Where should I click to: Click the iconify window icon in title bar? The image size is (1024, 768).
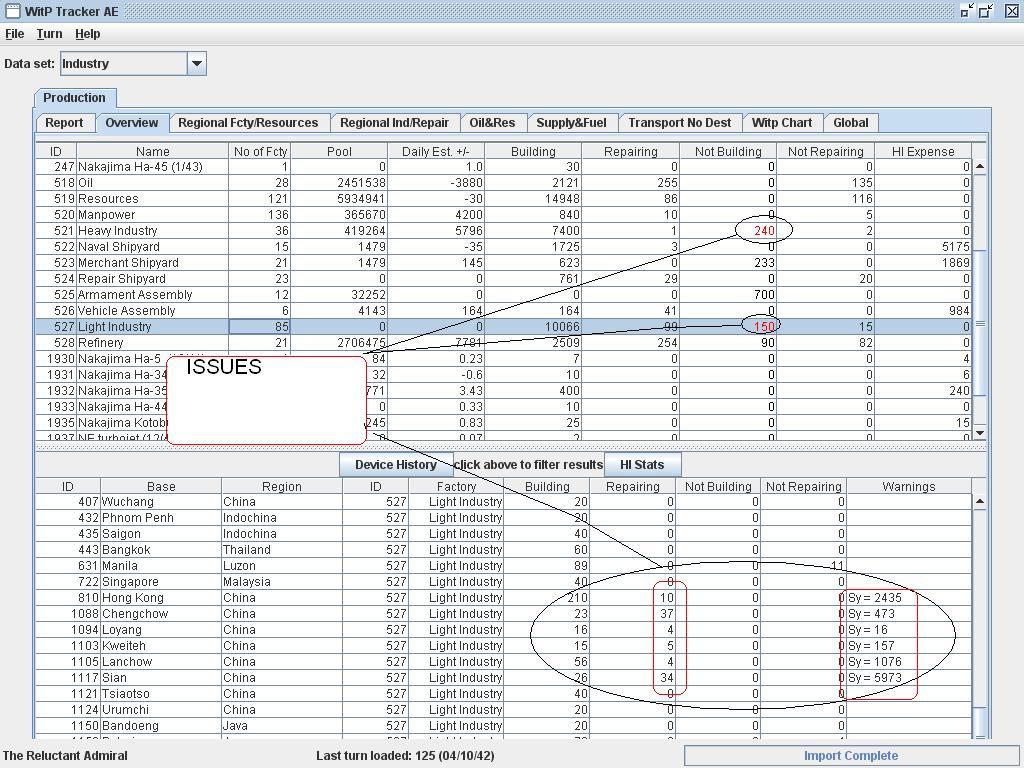click(967, 10)
